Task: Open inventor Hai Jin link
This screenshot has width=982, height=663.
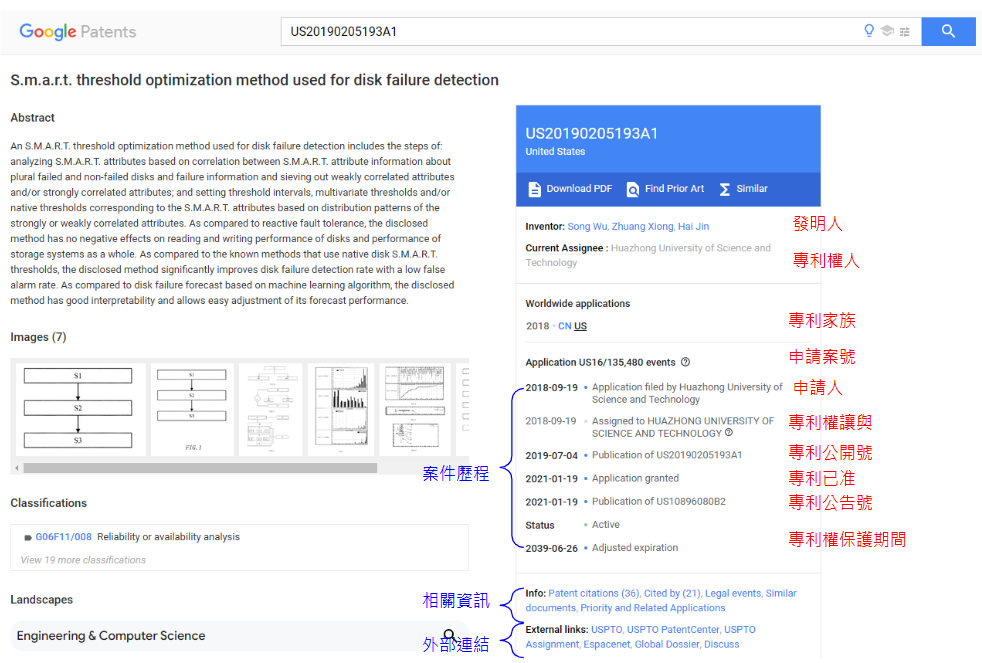Action: coord(693,226)
